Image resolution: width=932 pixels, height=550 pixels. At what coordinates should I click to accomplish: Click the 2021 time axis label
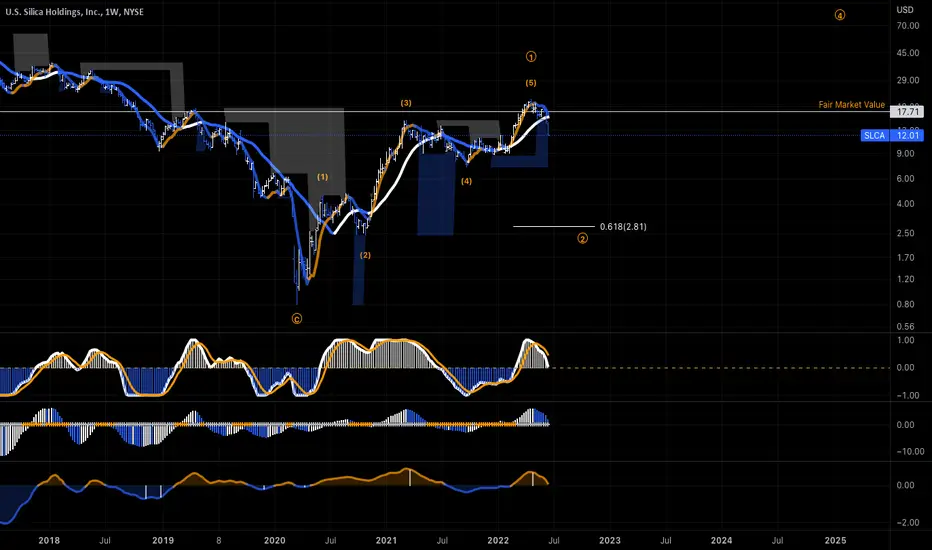click(x=386, y=540)
